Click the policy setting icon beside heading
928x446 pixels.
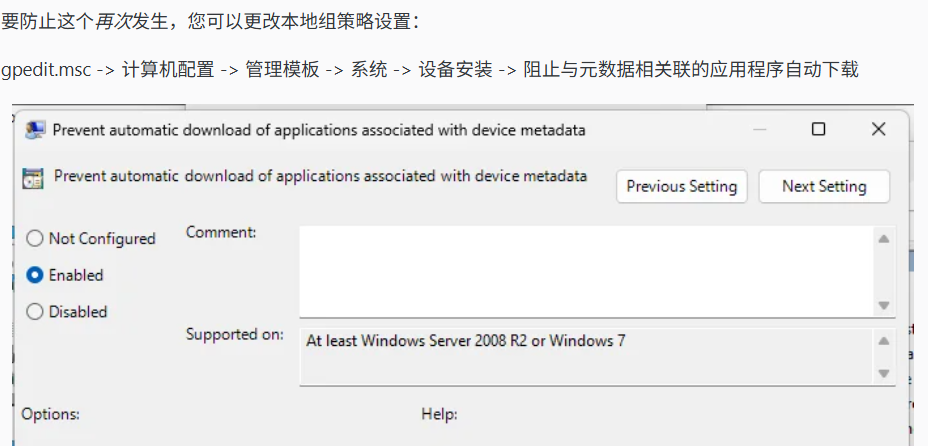[33, 178]
